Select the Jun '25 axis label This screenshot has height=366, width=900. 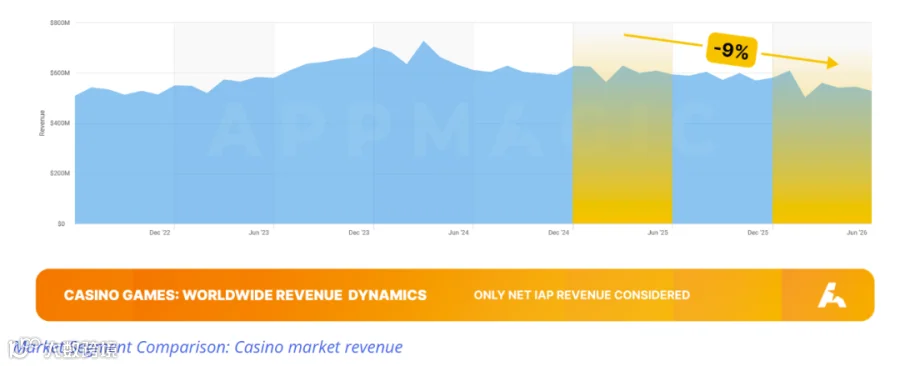[658, 233]
